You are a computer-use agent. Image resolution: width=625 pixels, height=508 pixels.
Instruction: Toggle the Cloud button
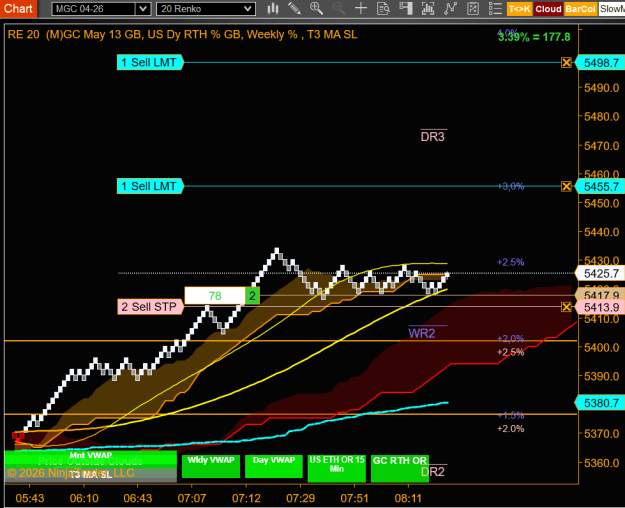[548, 9]
